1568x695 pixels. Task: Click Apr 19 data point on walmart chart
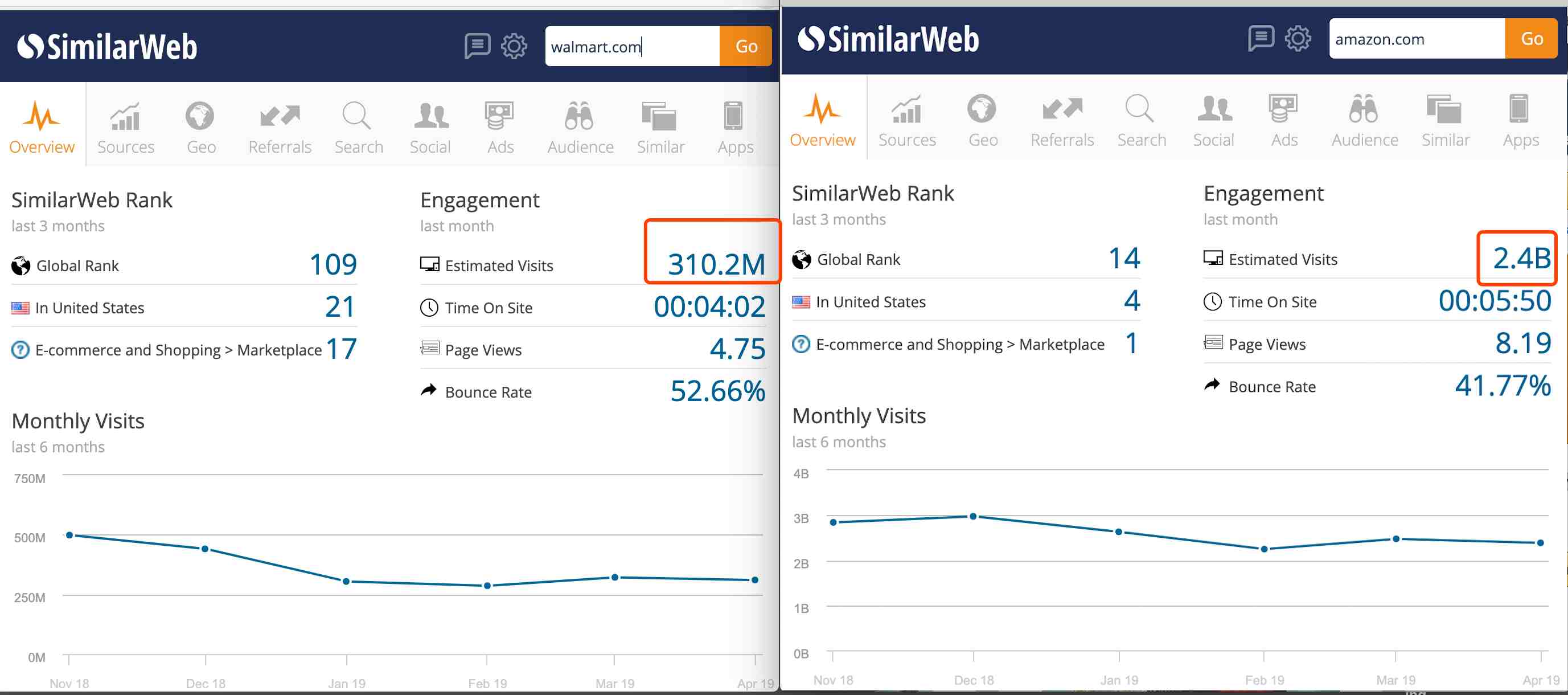pyautogui.click(x=755, y=580)
